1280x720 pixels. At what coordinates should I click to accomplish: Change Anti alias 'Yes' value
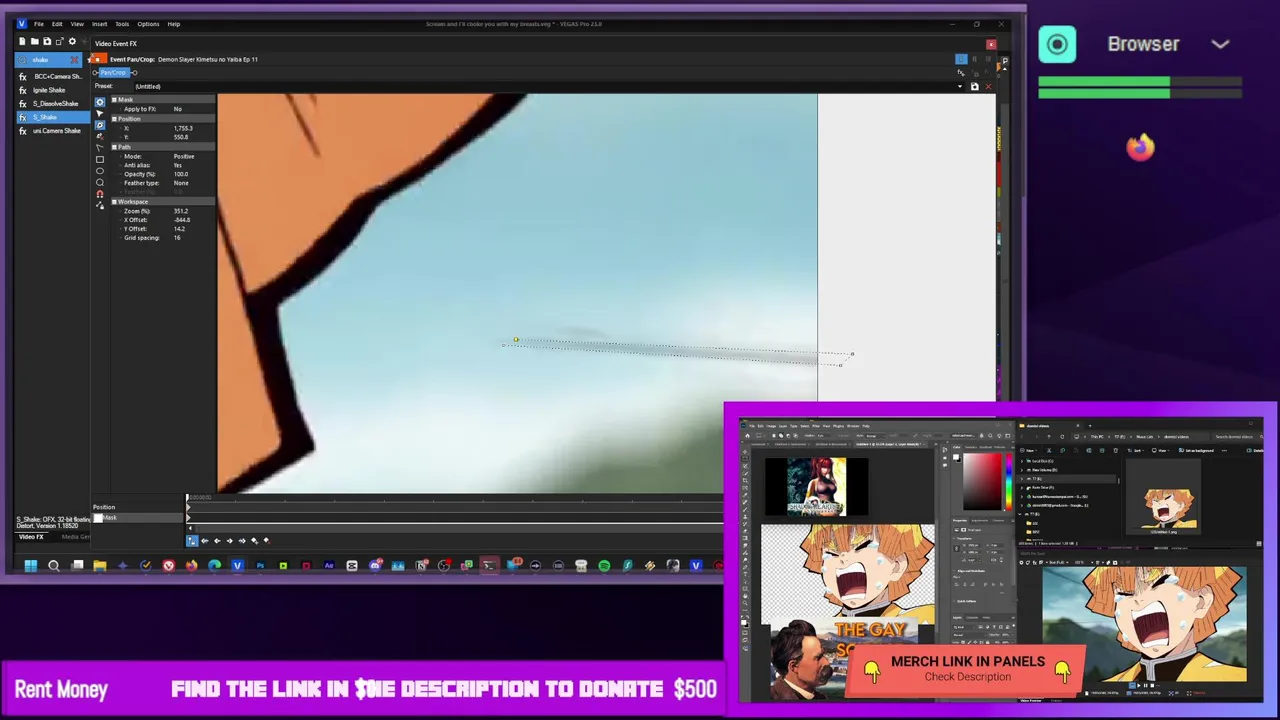click(x=178, y=165)
